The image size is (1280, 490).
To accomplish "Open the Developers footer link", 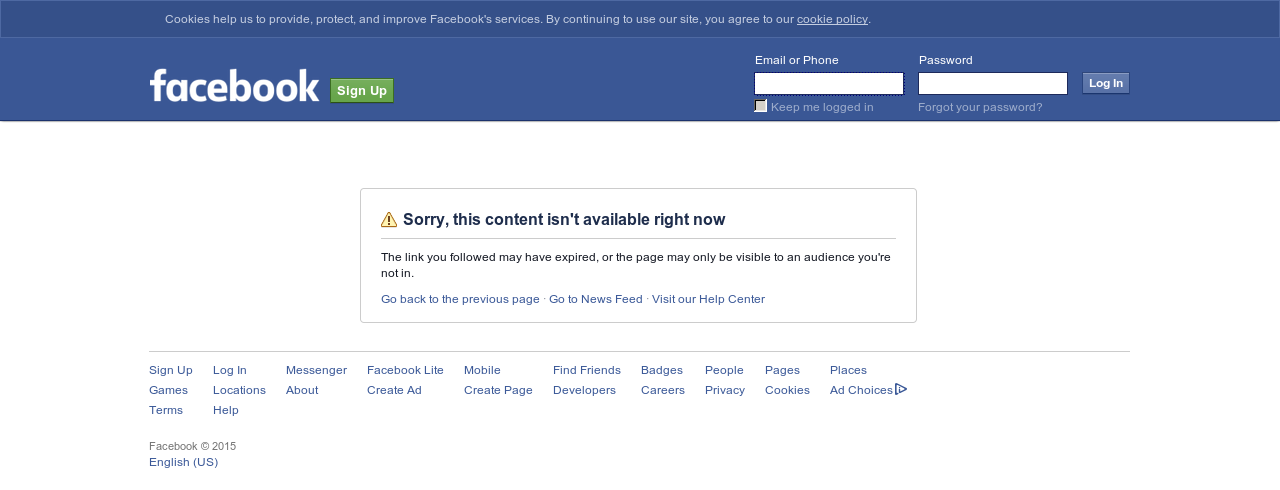I will tap(584, 390).
